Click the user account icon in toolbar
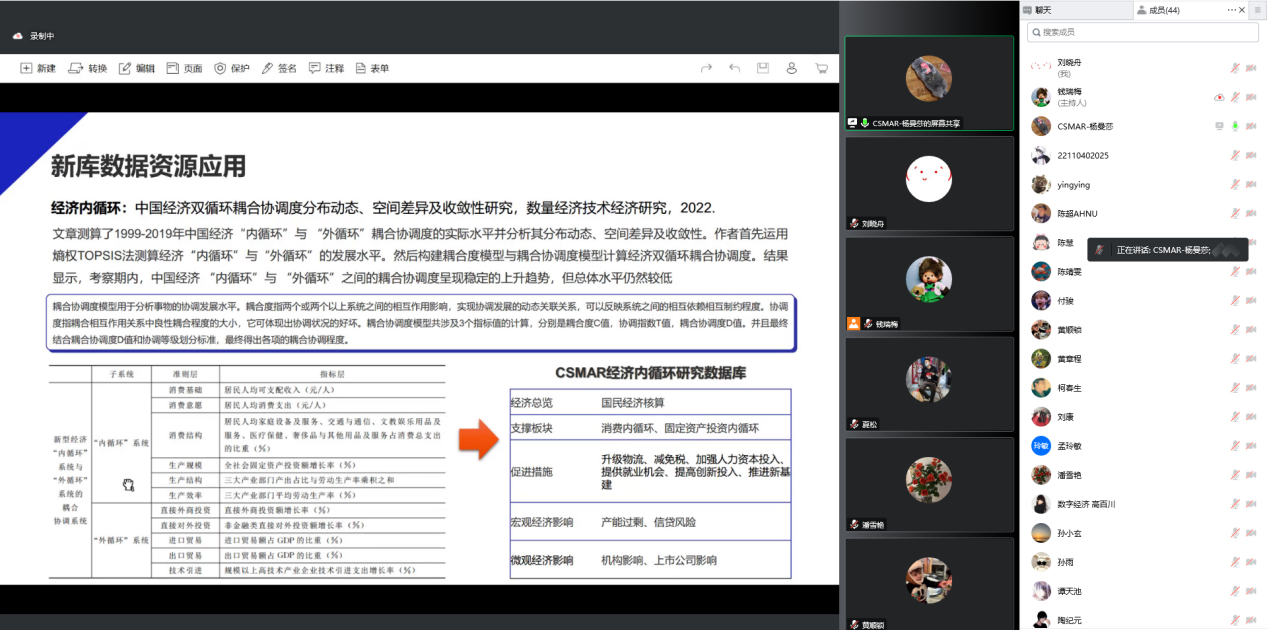This screenshot has height=630, width=1267. click(x=792, y=68)
